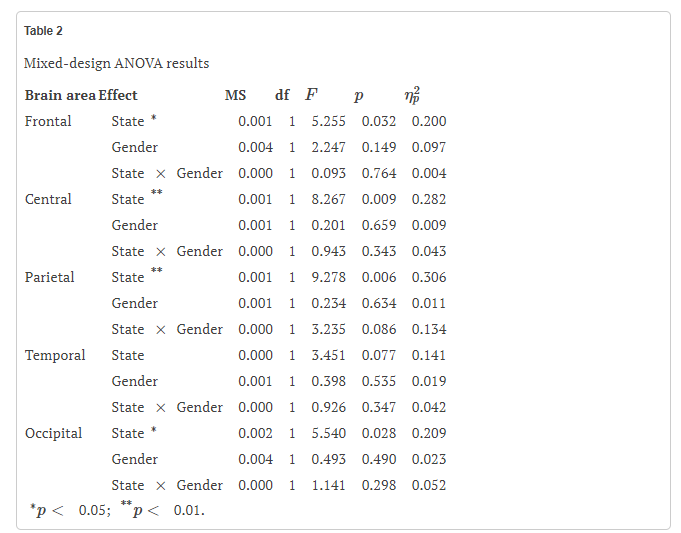Select the Temporal brain area cell
Screen dimensions: 681x533
[55, 355]
